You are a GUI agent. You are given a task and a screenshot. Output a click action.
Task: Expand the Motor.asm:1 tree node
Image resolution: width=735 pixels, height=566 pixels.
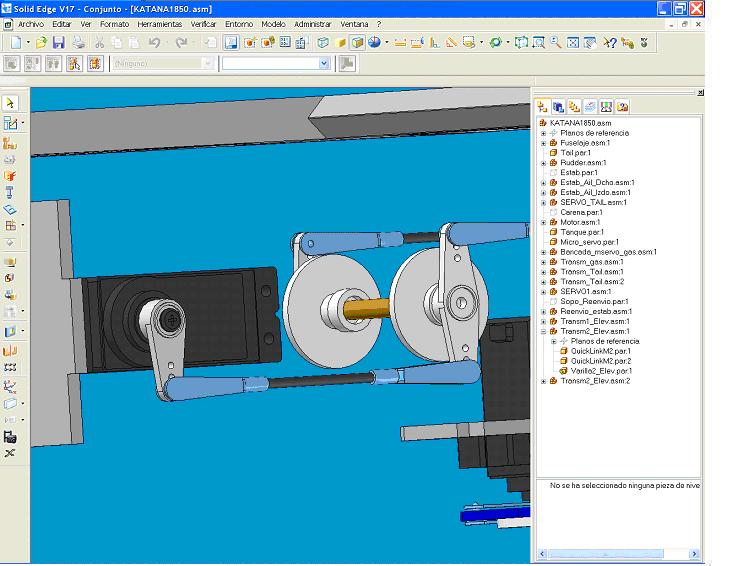click(544, 222)
